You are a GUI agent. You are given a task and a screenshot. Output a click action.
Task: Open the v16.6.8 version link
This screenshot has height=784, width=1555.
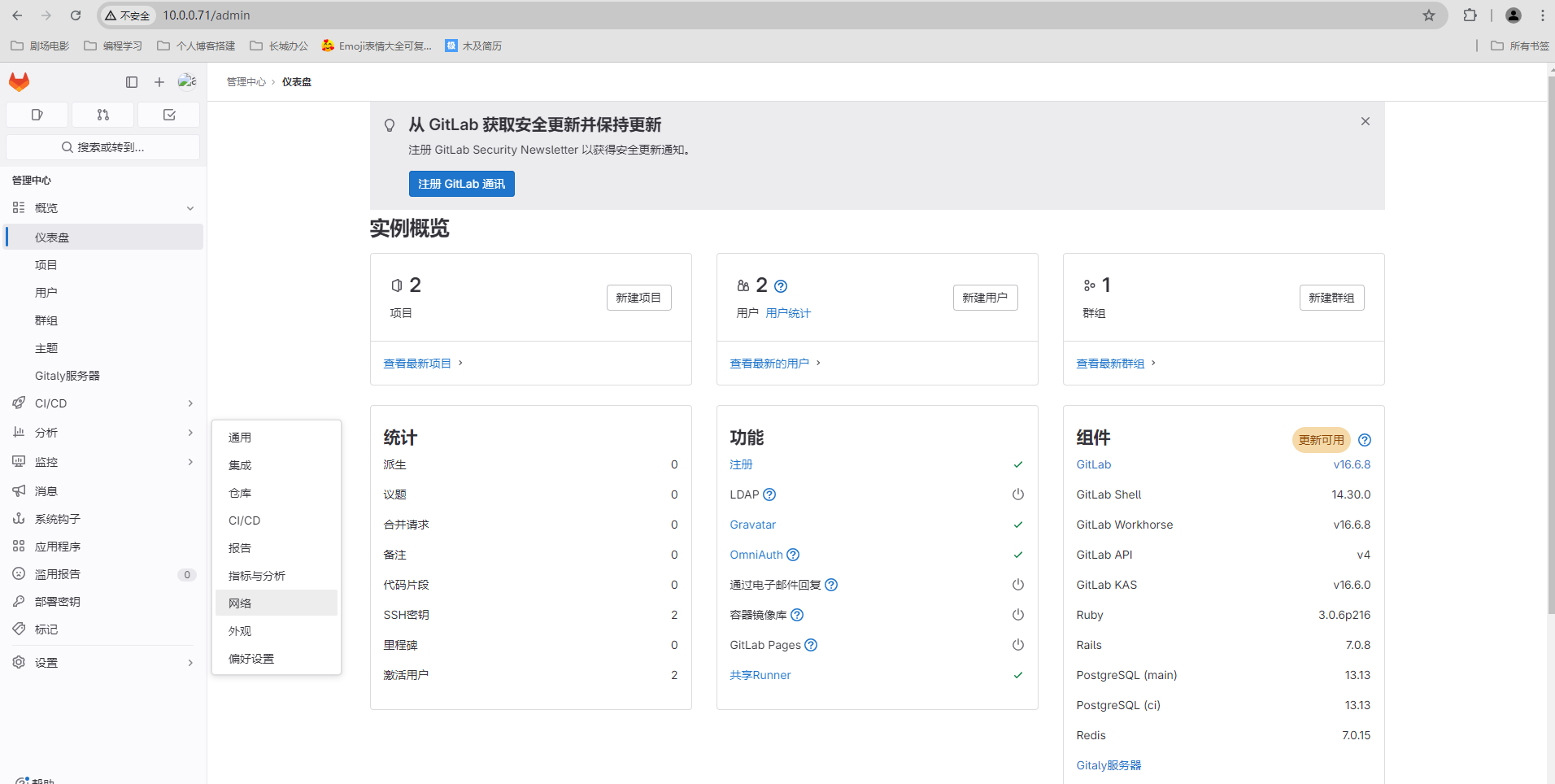pyautogui.click(x=1352, y=464)
